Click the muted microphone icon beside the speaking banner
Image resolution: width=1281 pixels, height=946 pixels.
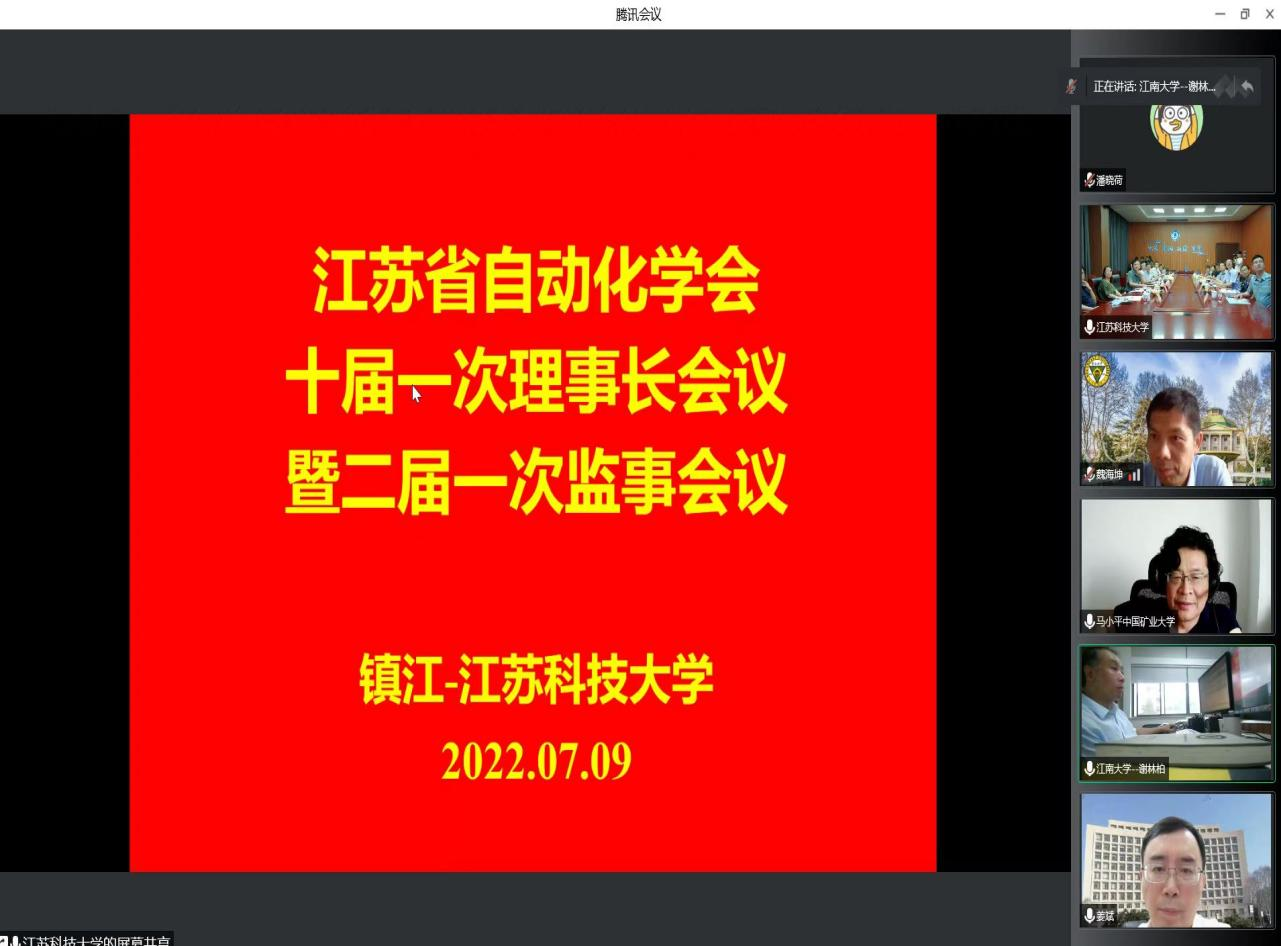point(1072,85)
